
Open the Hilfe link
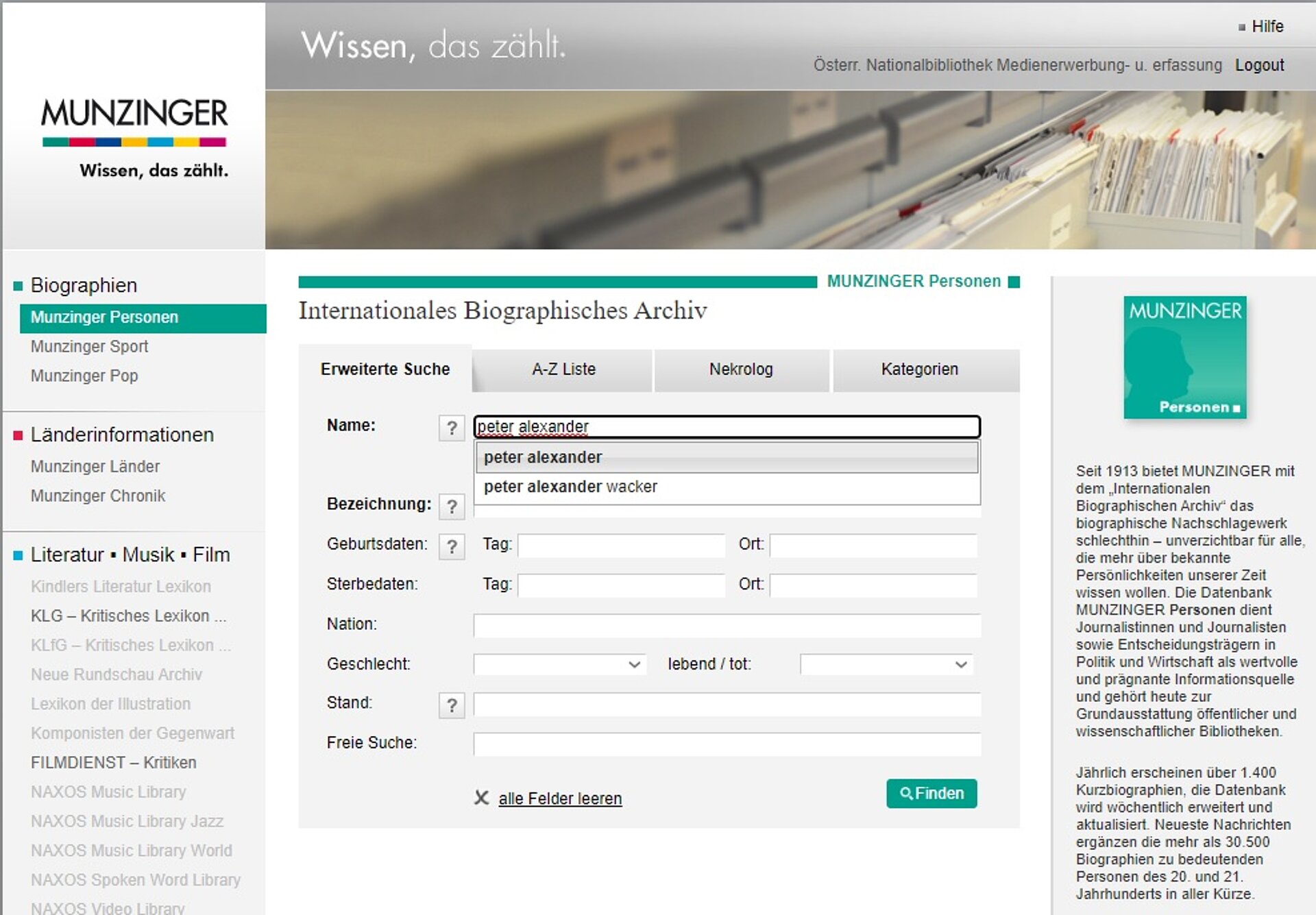point(1267,26)
